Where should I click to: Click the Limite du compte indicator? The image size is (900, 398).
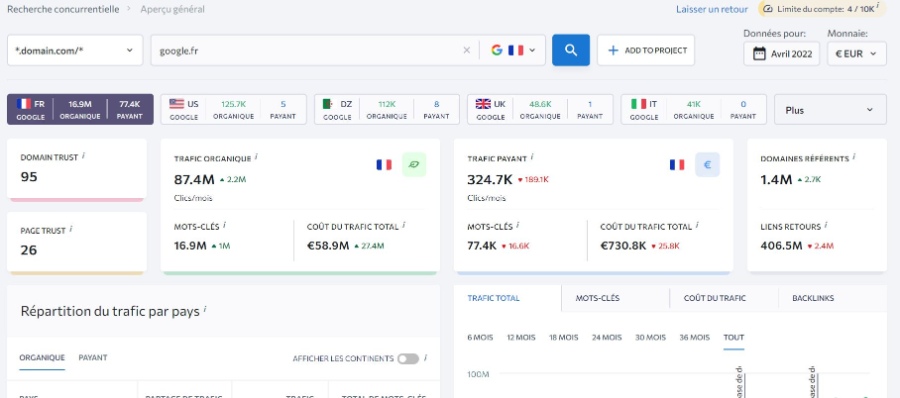coord(822,9)
